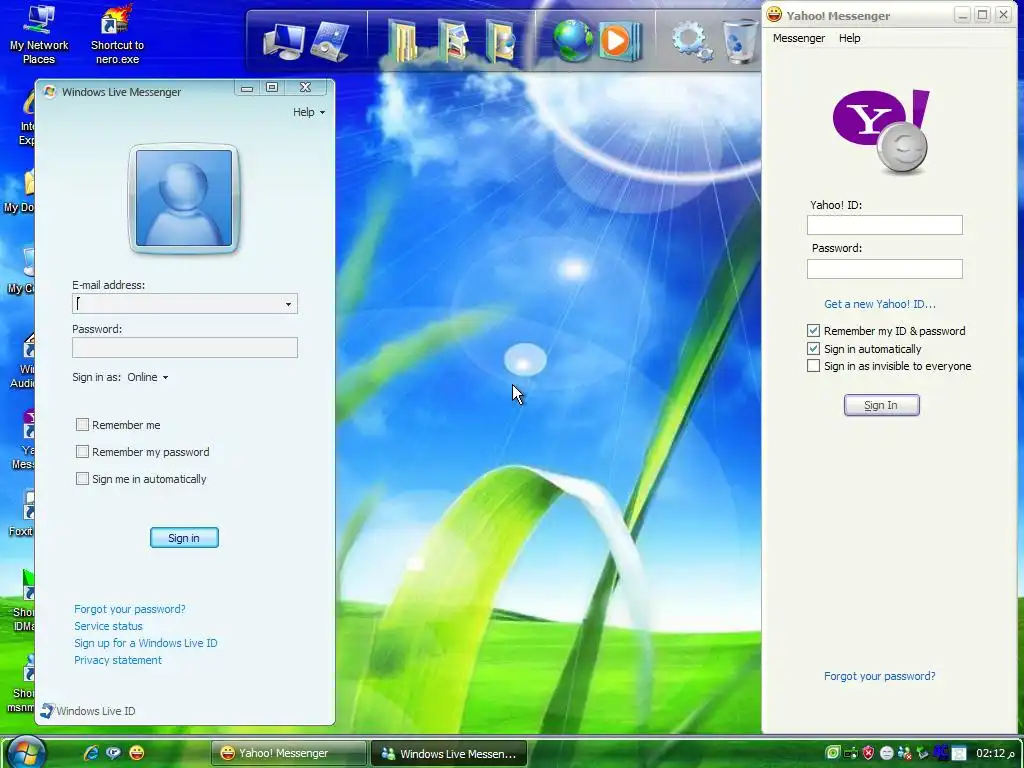Check the Remember me checkbox

pos(82,424)
